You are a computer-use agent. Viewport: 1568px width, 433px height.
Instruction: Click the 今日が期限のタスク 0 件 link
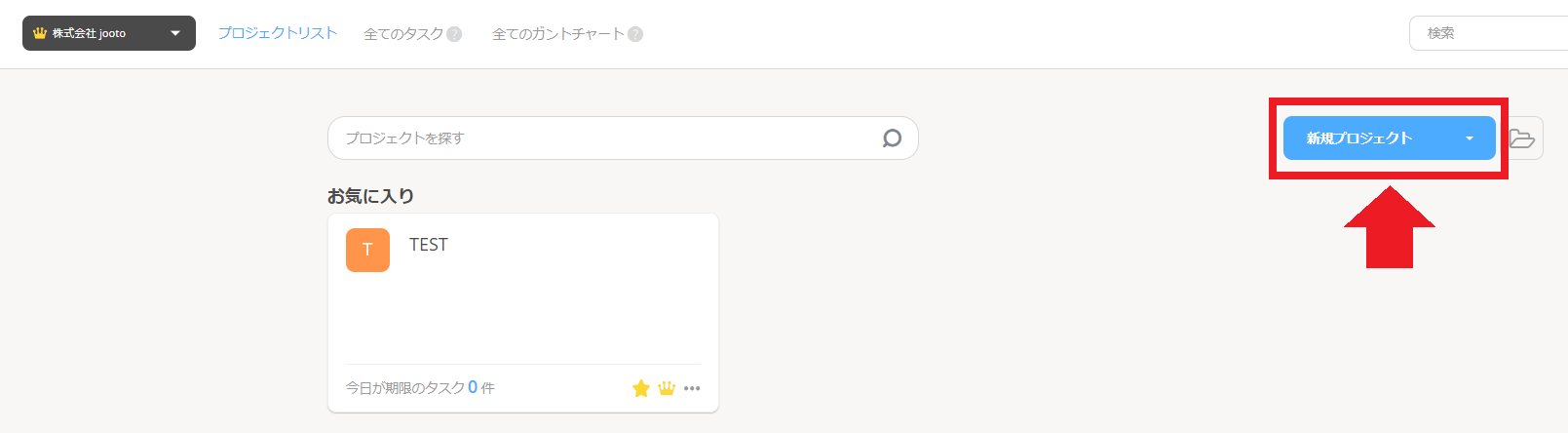(420, 388)
